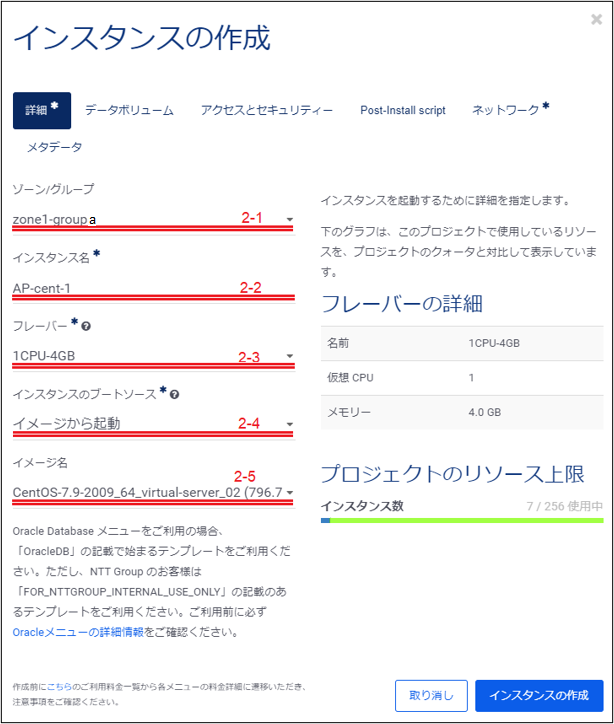Screen dimensions: 614x724
Task: Click help icon next to インスタンスのブートソース
Action: [x=175, y=395]
